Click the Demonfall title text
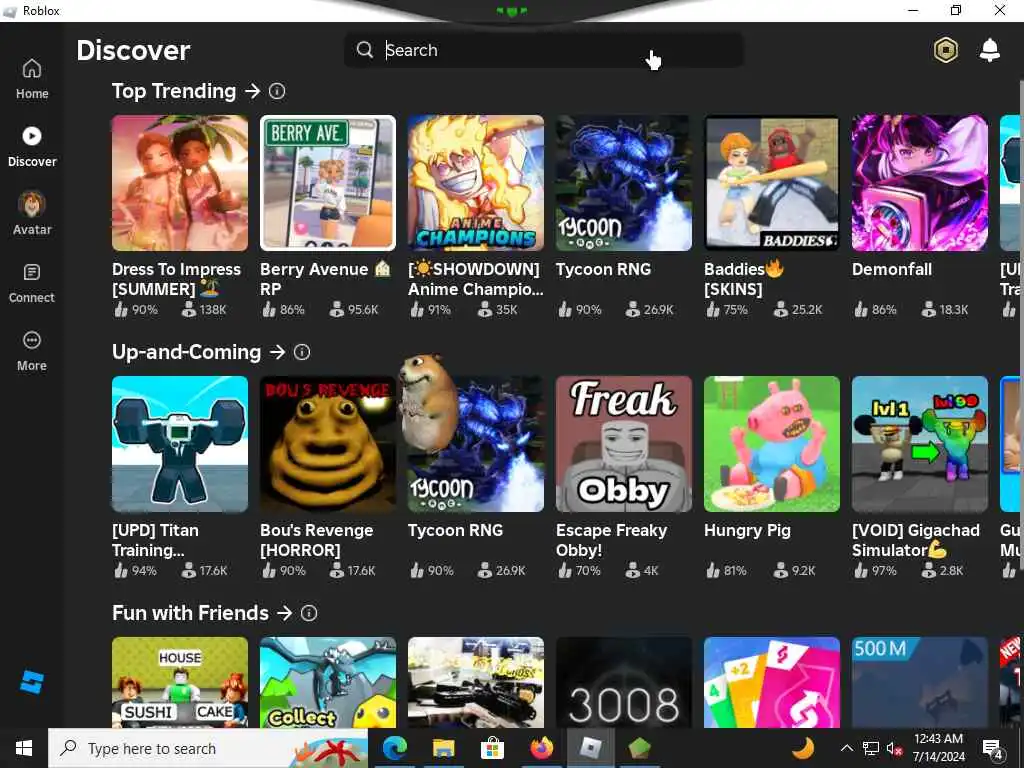The height and width of the screenshot is (768, 1024). 891,269
